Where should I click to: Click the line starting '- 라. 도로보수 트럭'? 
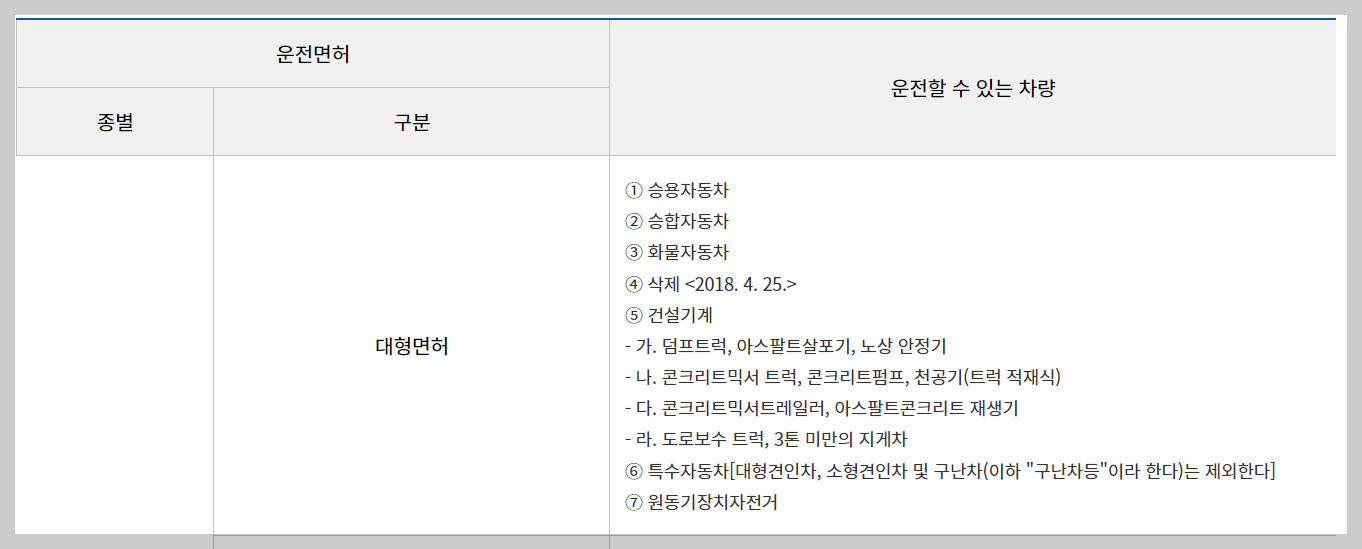coord(765,439)
